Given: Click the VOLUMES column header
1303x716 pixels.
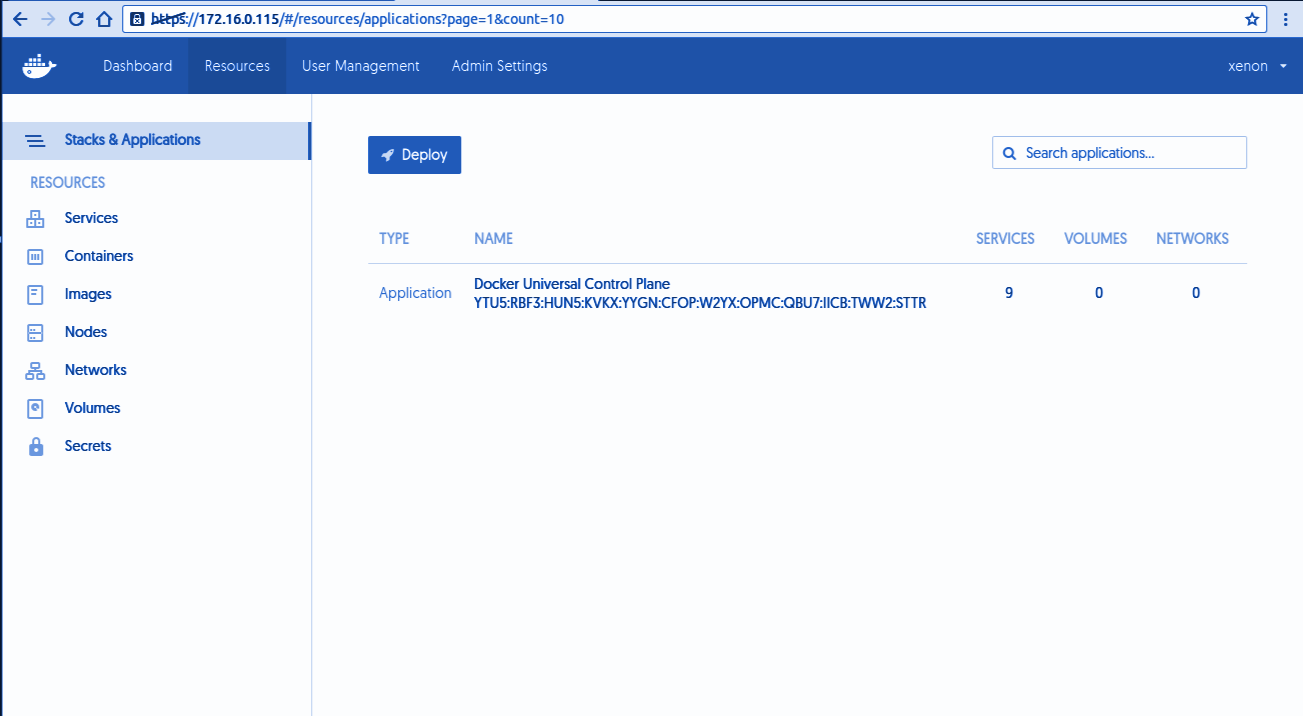Looking at the screenshot, I should point(1095,239).
